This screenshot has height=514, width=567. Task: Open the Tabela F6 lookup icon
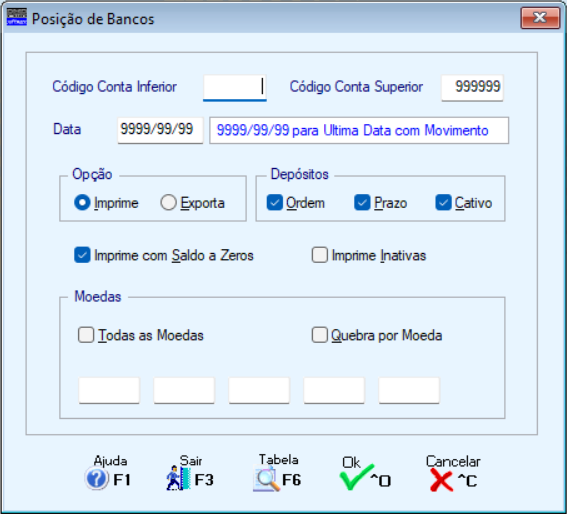pos(267,480)
